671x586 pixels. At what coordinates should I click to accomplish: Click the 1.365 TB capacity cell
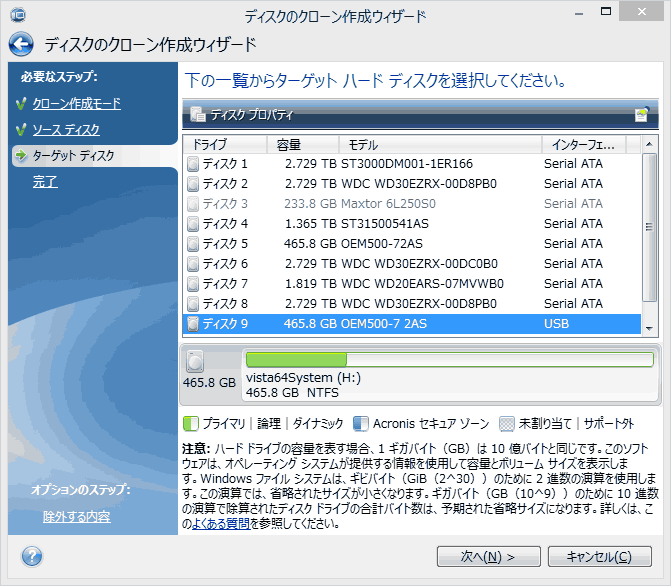[x=311, y=224]
